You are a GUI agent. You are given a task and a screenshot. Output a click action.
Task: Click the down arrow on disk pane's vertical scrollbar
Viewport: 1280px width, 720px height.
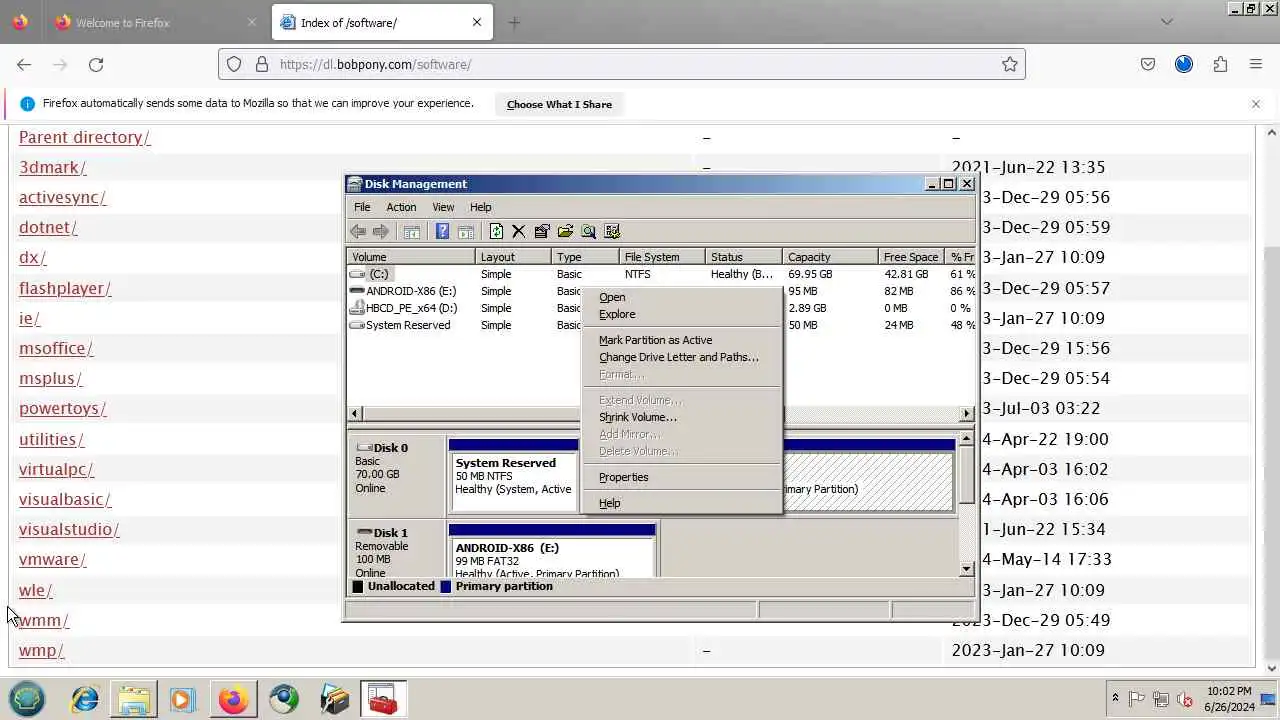coord(966,569)
